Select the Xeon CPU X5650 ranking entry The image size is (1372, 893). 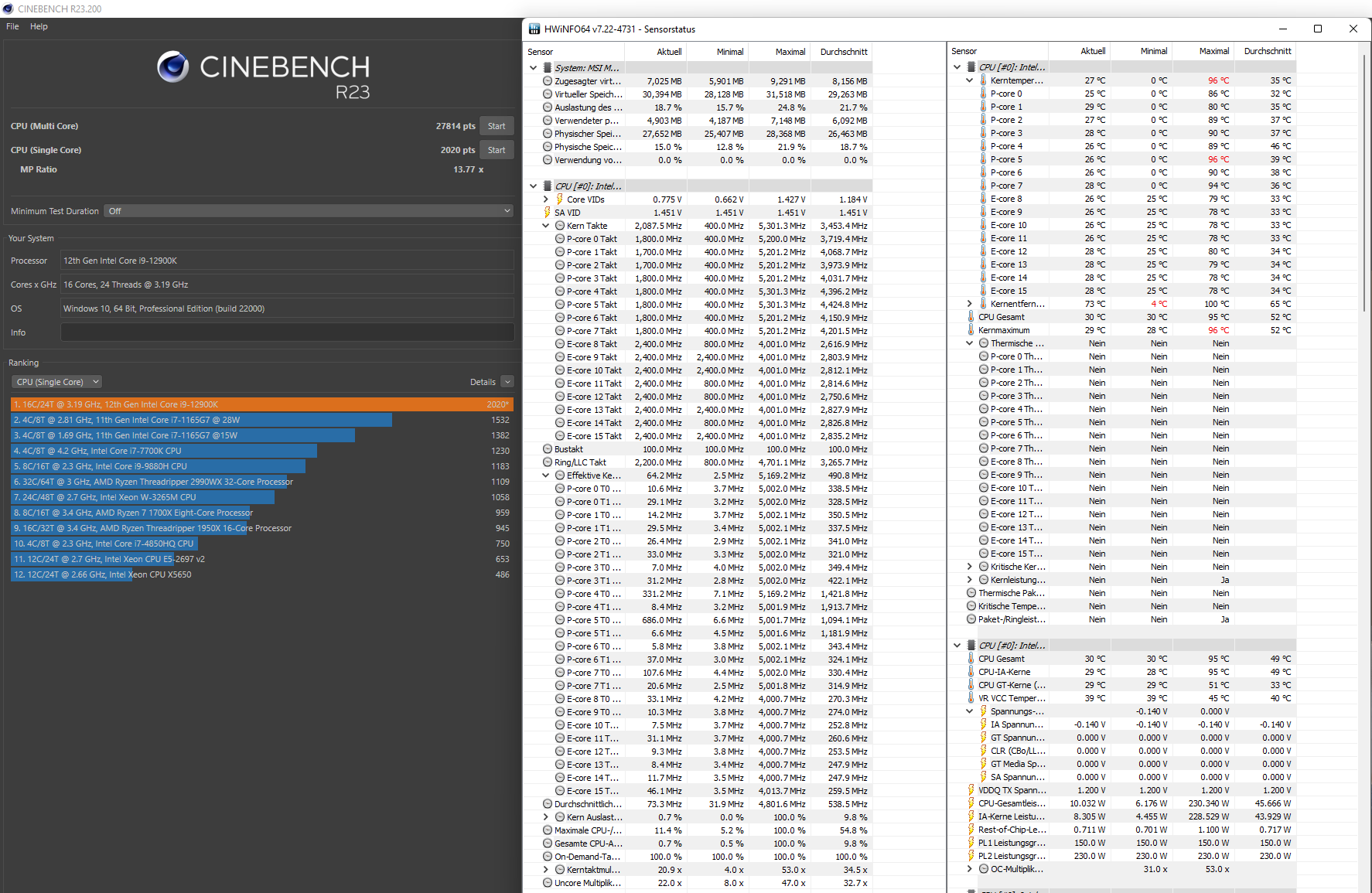pos(262,574)
